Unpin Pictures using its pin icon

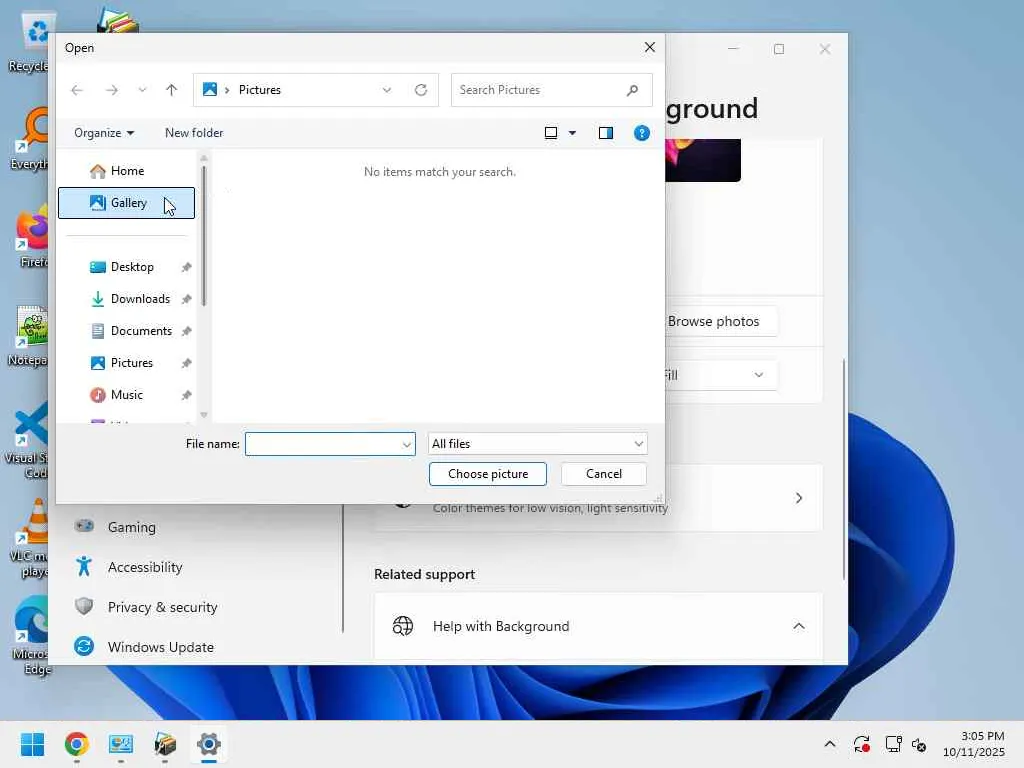coord(187,363)
